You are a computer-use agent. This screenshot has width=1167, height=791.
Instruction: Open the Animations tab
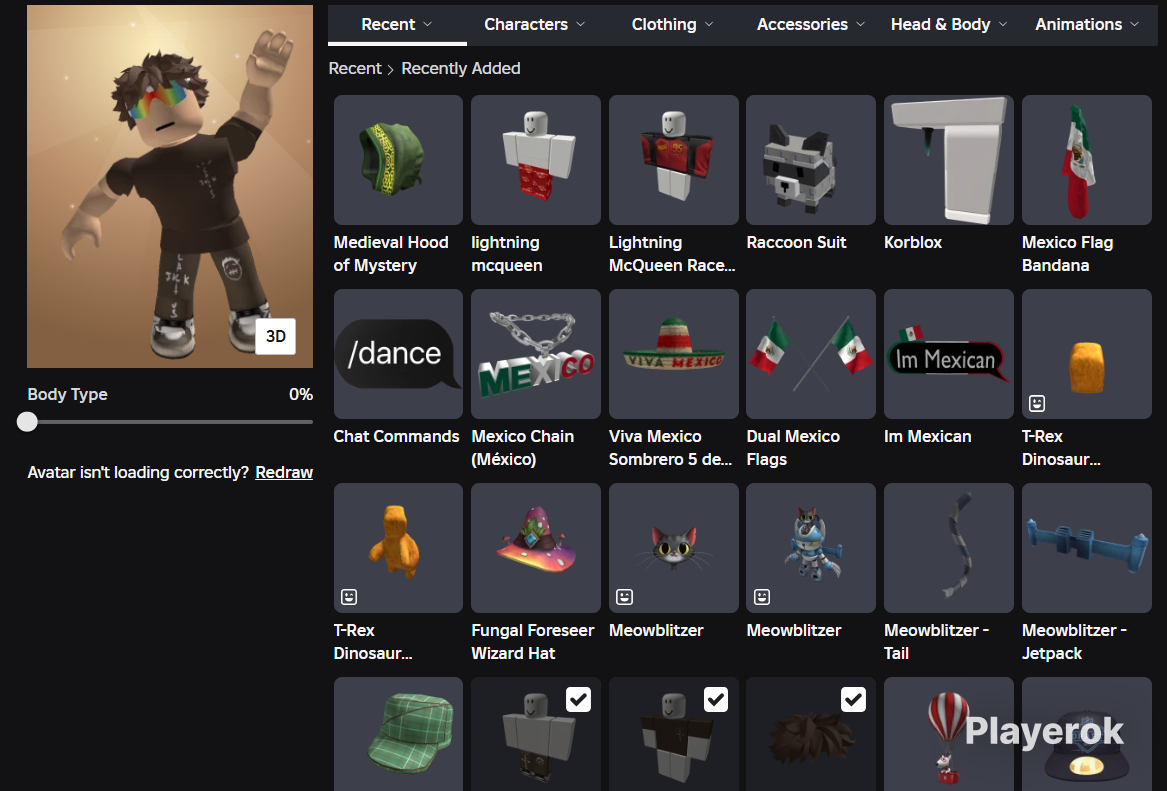coord(1087,25)
